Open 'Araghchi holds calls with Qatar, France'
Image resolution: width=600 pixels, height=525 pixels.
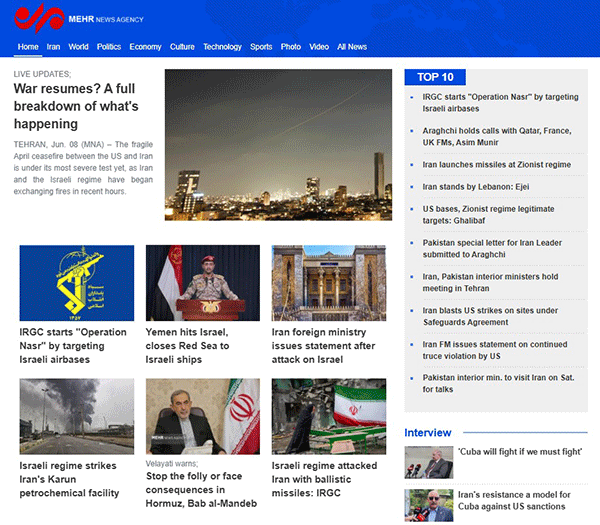(497, 136)
